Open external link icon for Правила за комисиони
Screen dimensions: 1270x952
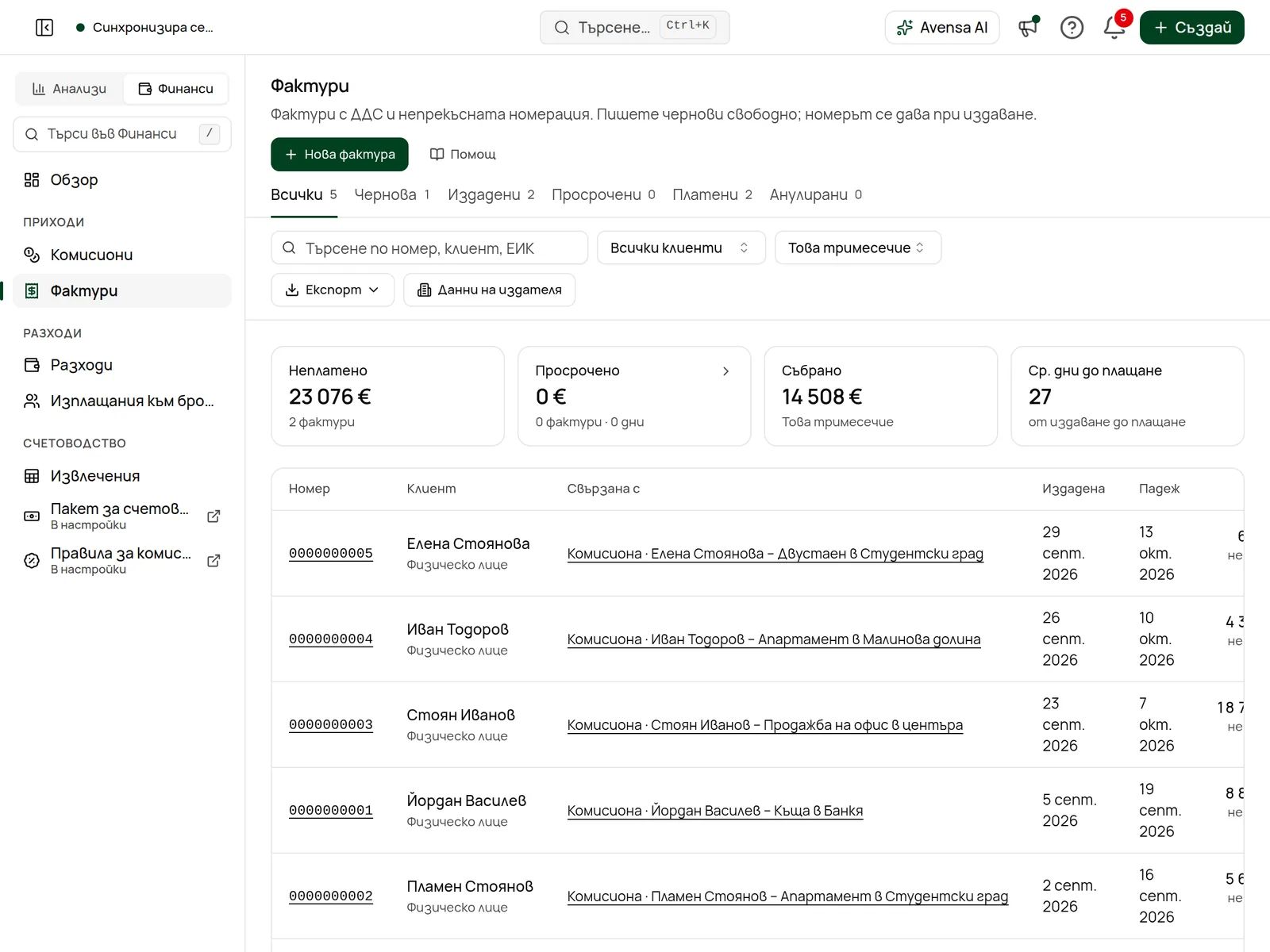click(x=214, y=561)
